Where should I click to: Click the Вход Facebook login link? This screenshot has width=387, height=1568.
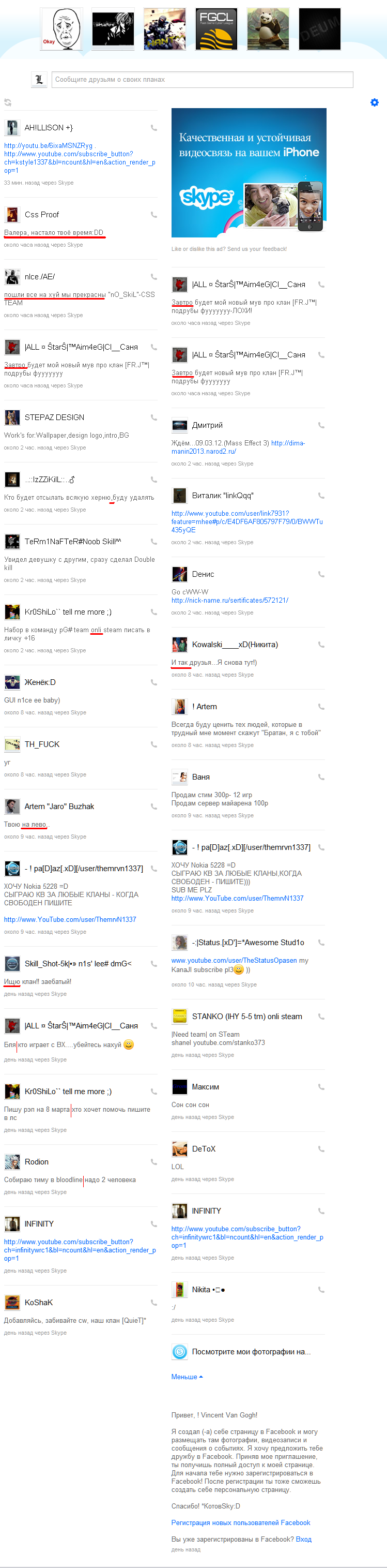point(303,1539)
